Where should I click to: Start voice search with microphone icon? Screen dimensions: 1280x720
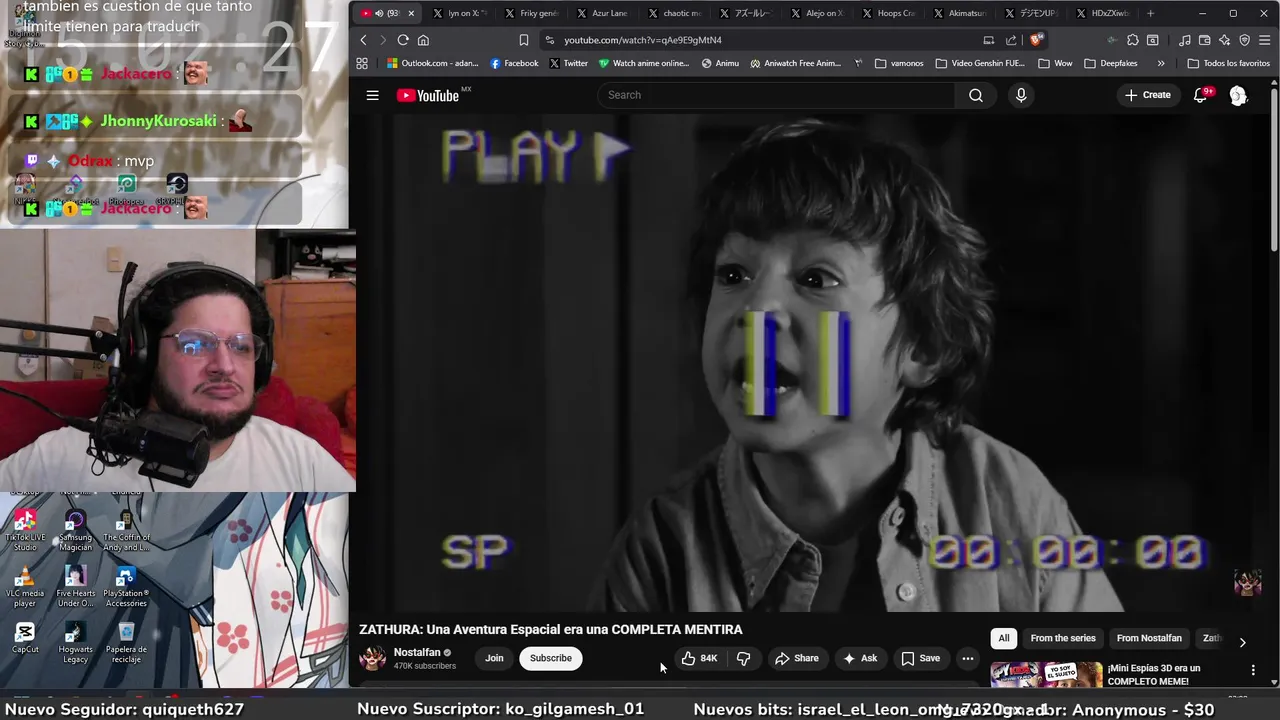point(1020,95)
